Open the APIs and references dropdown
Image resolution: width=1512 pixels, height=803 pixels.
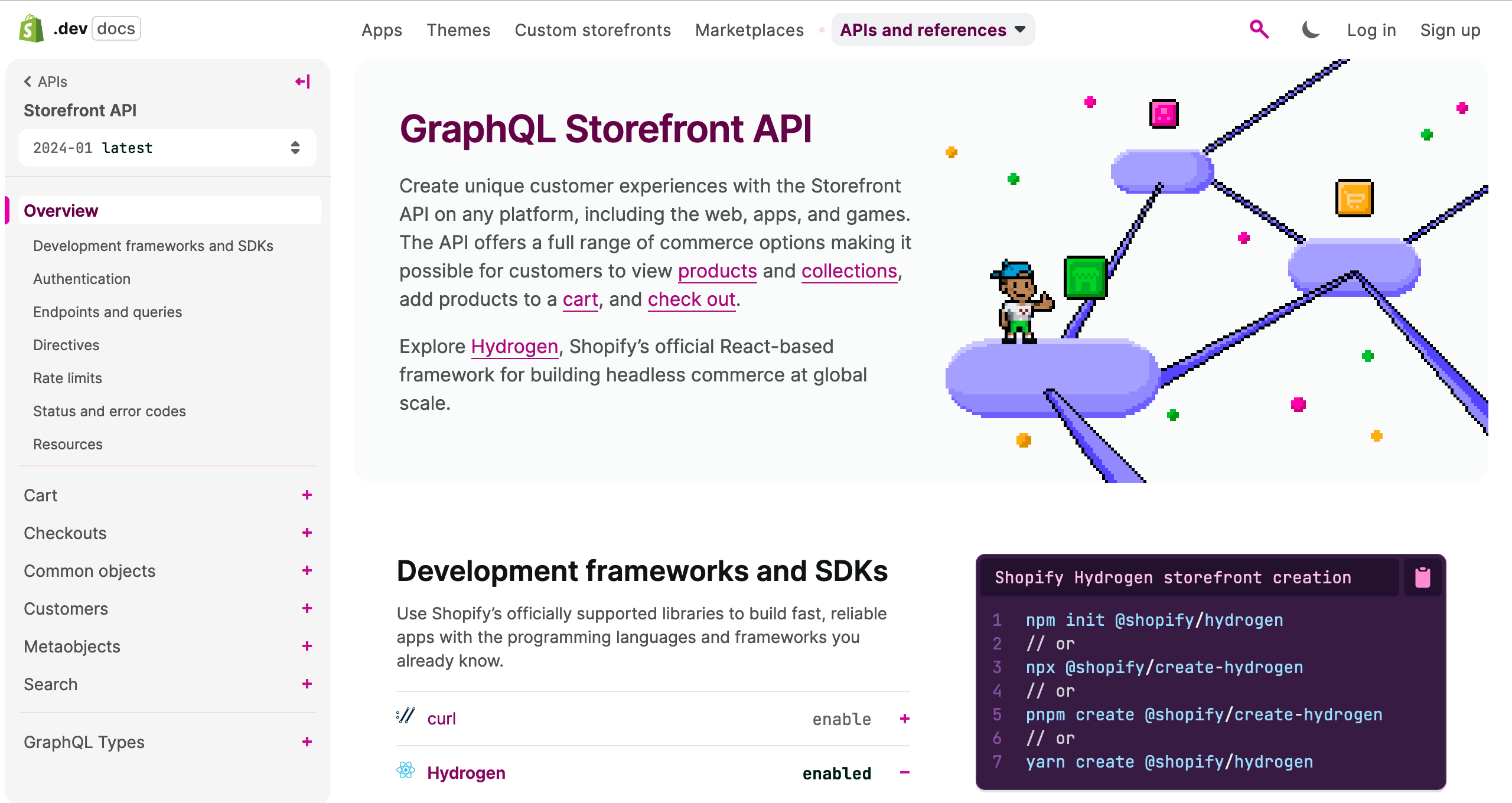coord(933,30)
